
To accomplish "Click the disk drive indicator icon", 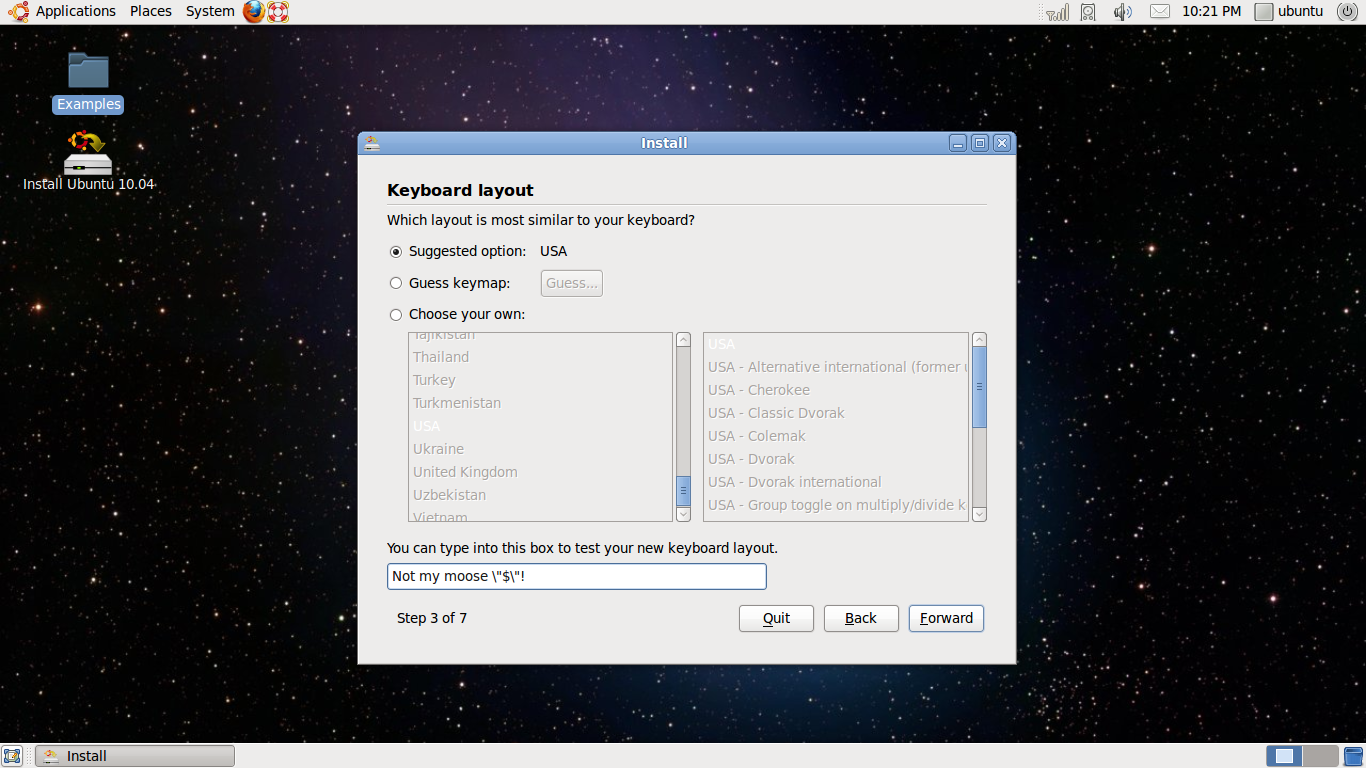I will pyautogui.click(x=1088, y=12).
